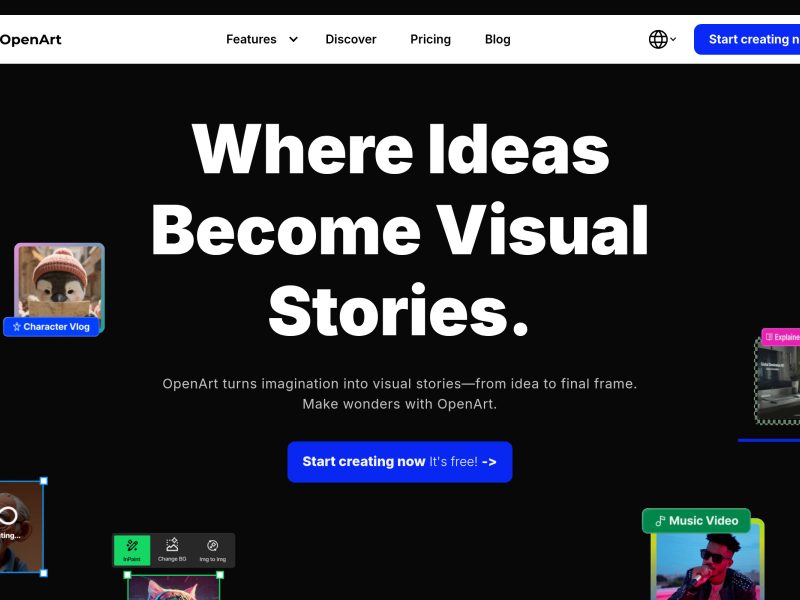Open the Pricing page

[x=430, y=40]
